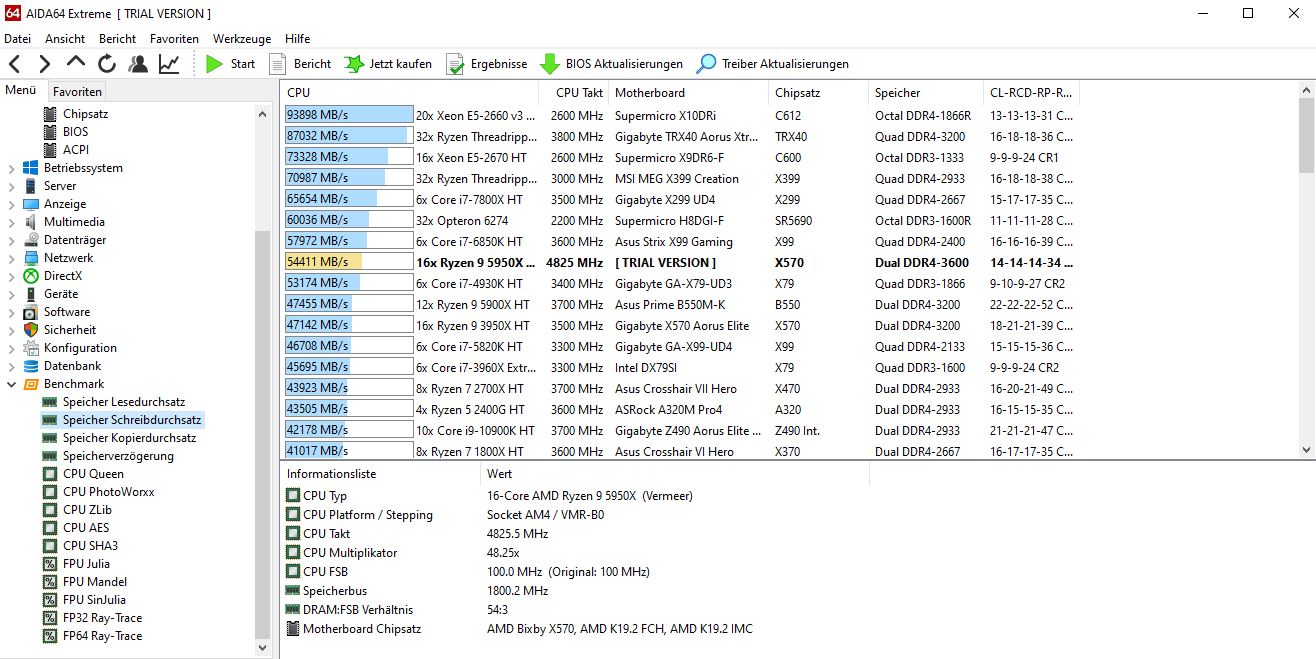This screenshot has width=1316, height=659.
Task: Switch to the Favoriten tab in sidebar
Action: [77, 91]
